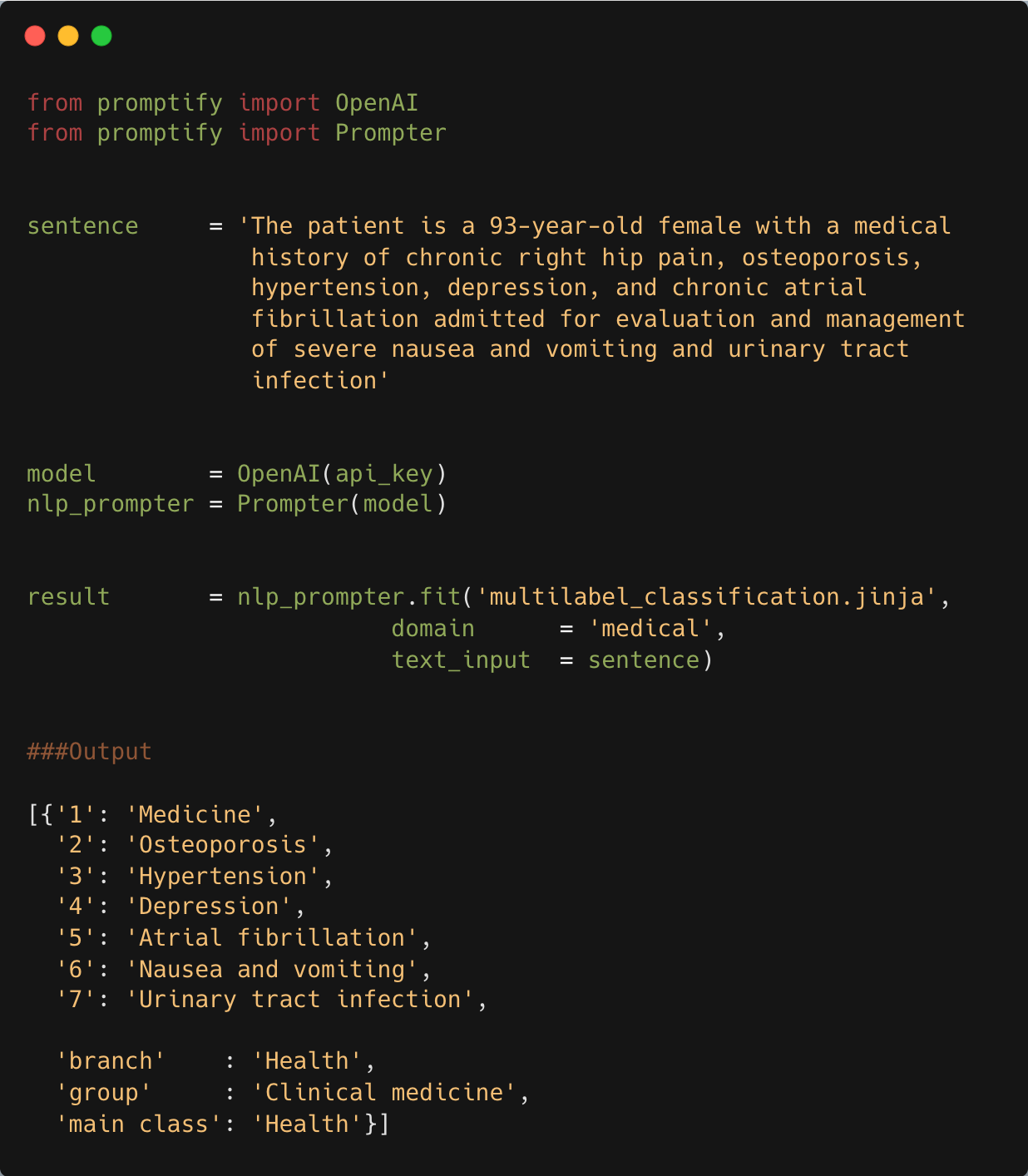This screenshot has width=1028, height=1176.
Task: Click the OpenAI import name
Action: (377, 103)
